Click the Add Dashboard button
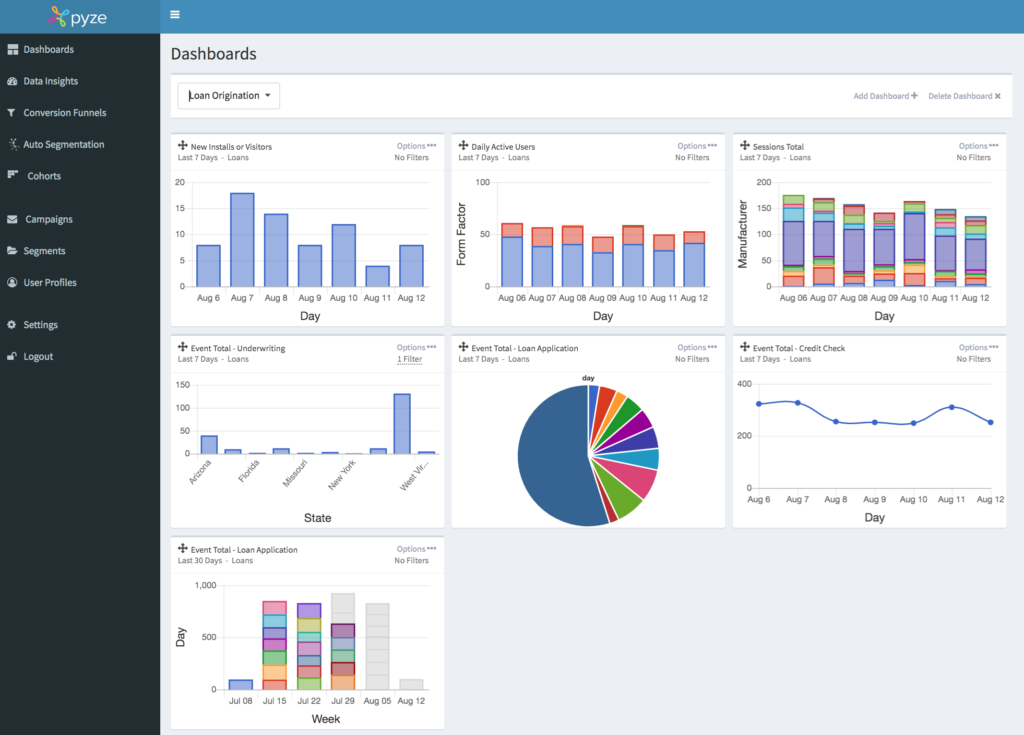Image resolution: width=1024 pixels, height=735 pixels. (x=885, y=96)
